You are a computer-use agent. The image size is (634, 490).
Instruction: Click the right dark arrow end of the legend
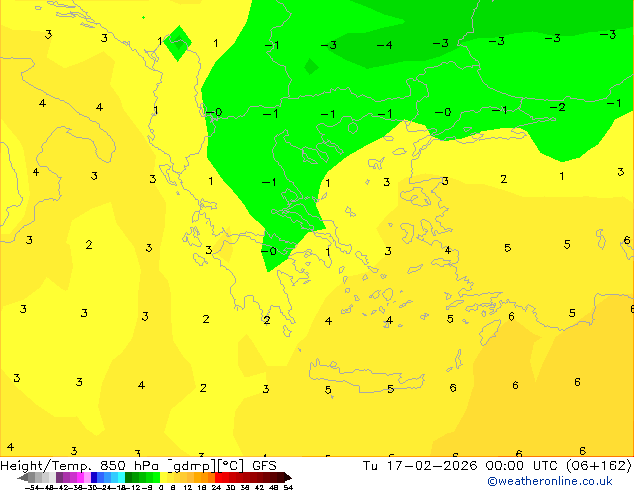(x=288, y=477)
